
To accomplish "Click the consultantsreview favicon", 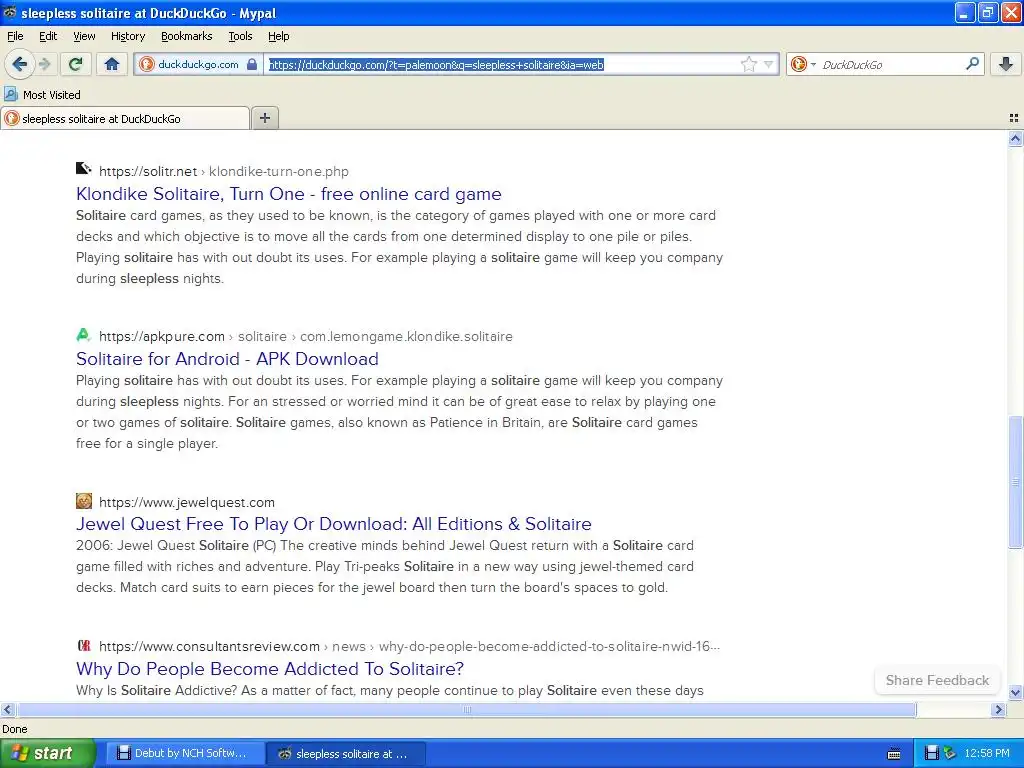I will pos(84,646).
